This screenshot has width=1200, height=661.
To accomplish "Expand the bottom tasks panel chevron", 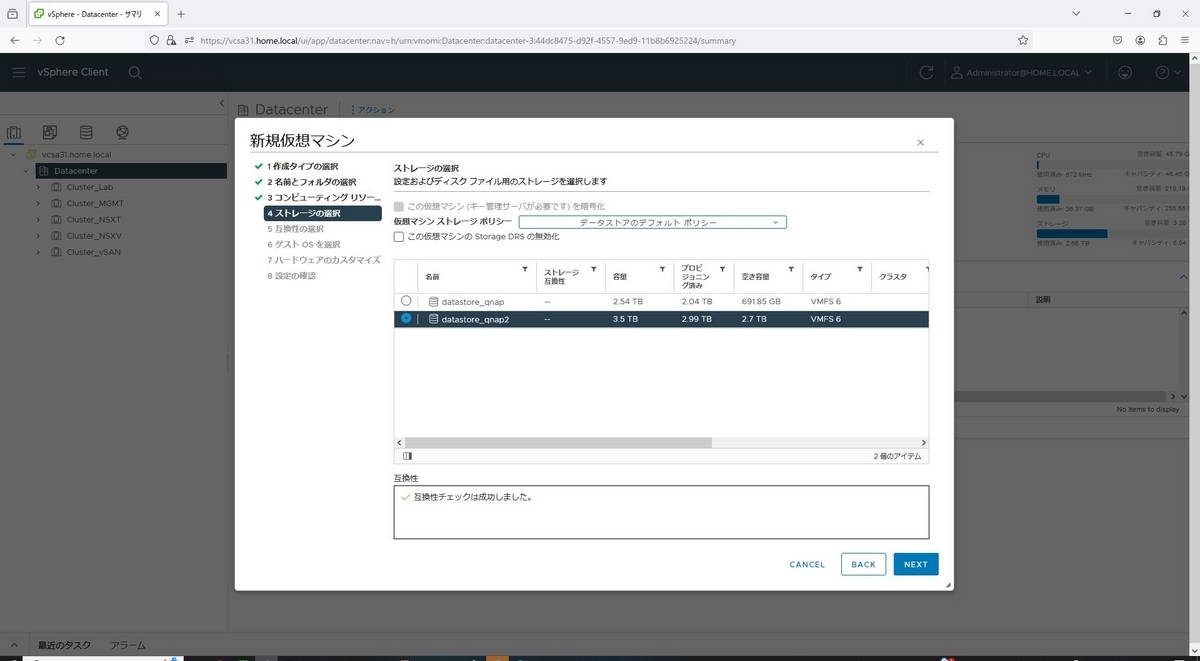I will [x=16, y=645].
